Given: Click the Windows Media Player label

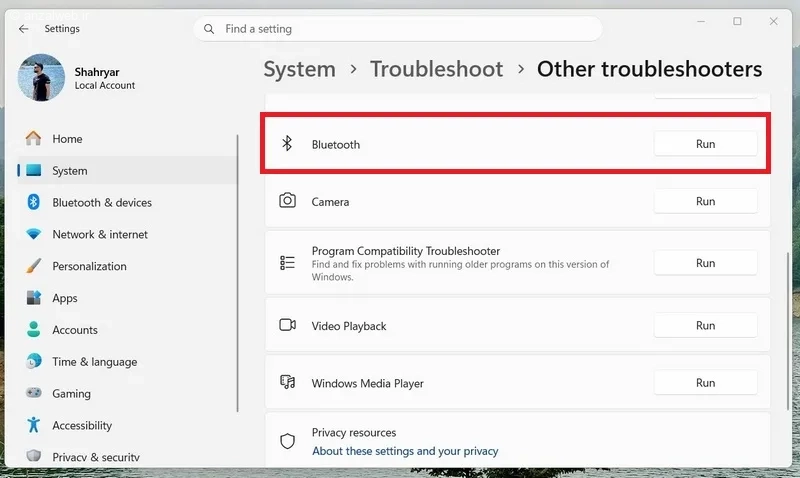Looking at the screenshot, I should coord(367,383).
